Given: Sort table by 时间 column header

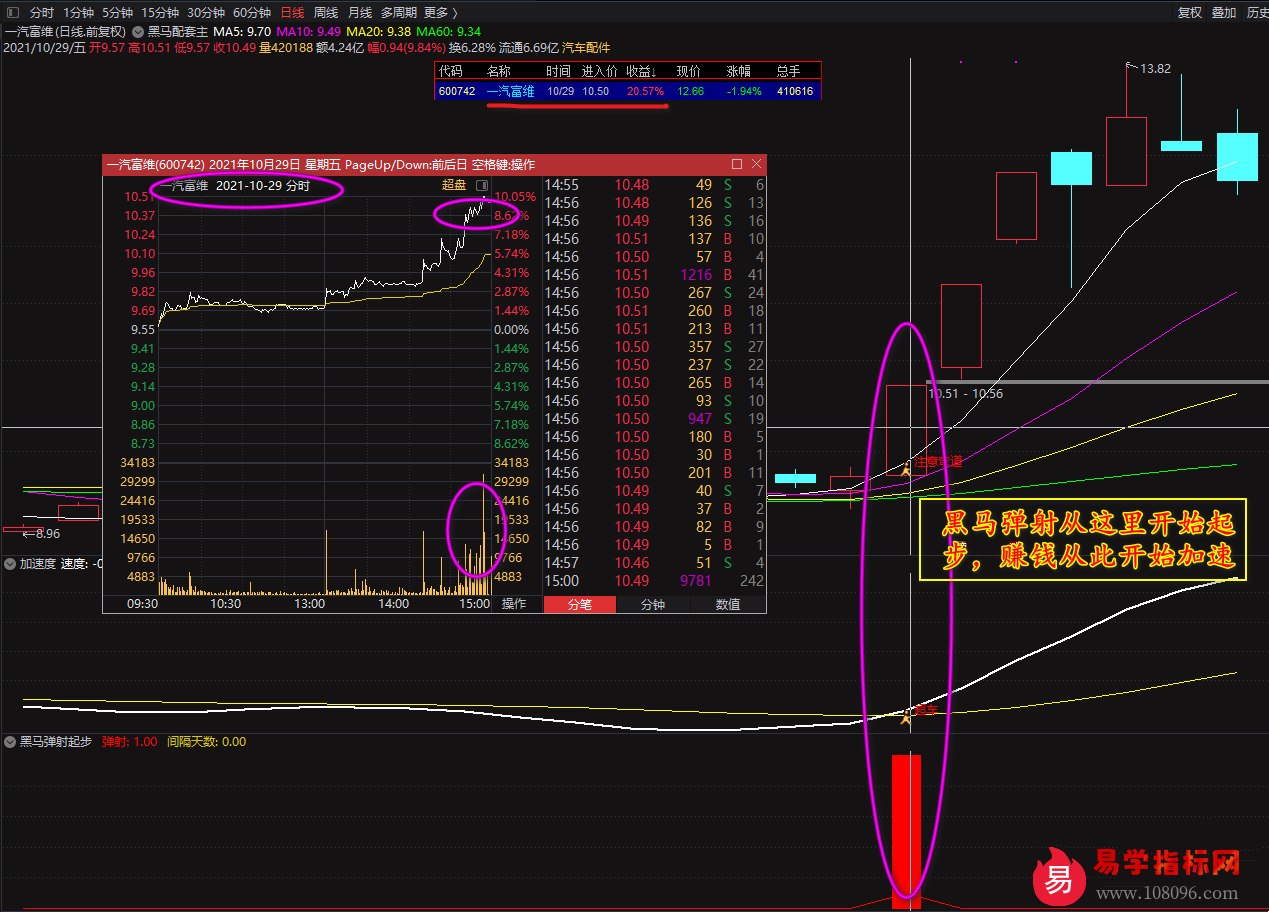Looking at the screenshot, I should point(559,71).
